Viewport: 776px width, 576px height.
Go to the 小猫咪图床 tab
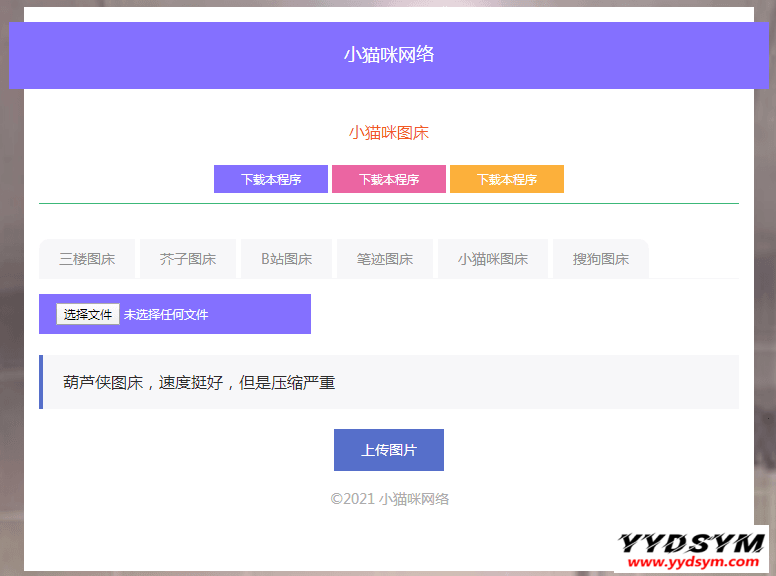(492, 259)
